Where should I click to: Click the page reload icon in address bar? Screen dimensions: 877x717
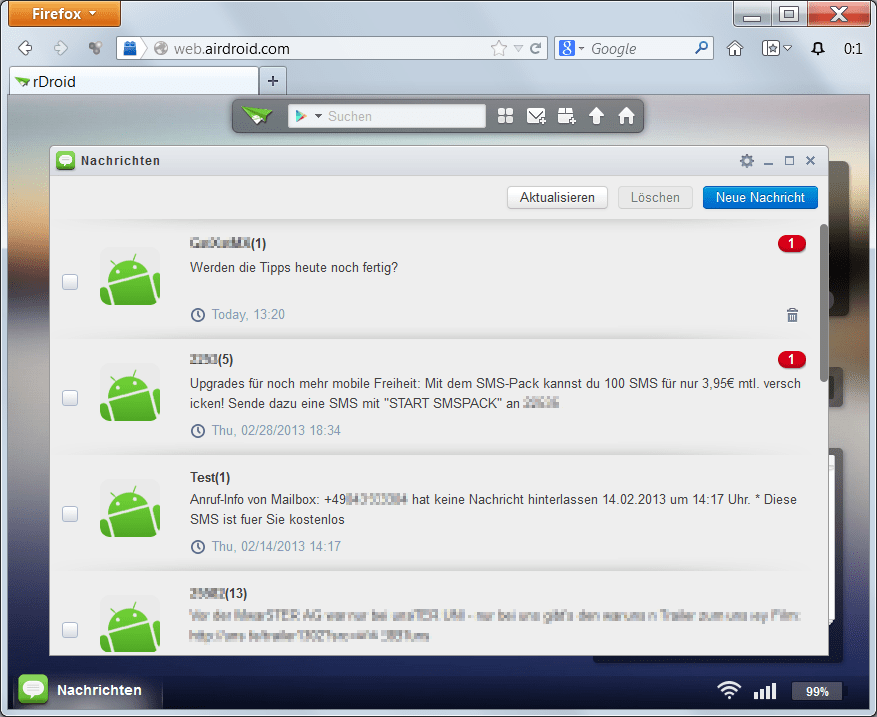tap(535, 49)
